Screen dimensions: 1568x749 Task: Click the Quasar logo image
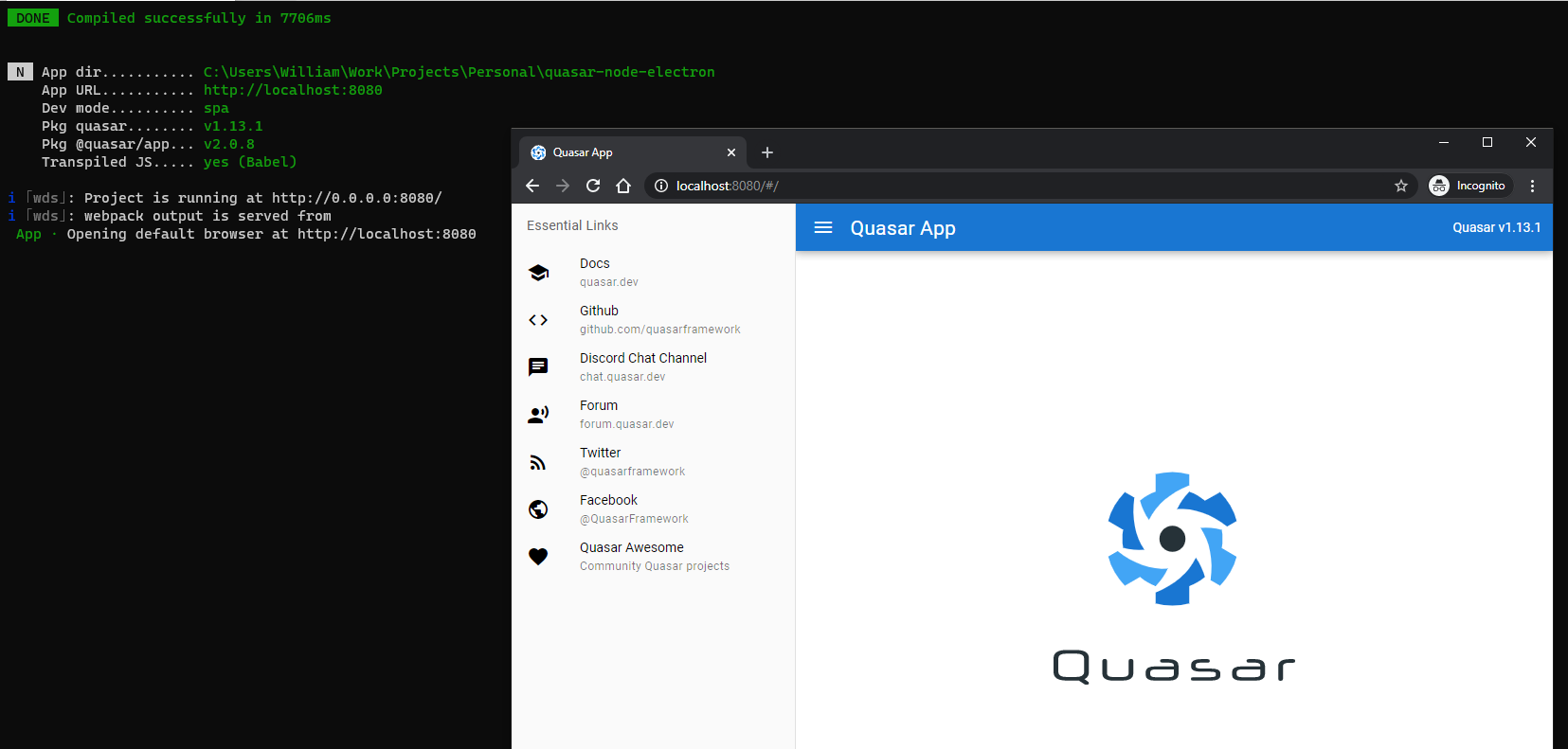pyautogui.click(x=1173, y=578)
